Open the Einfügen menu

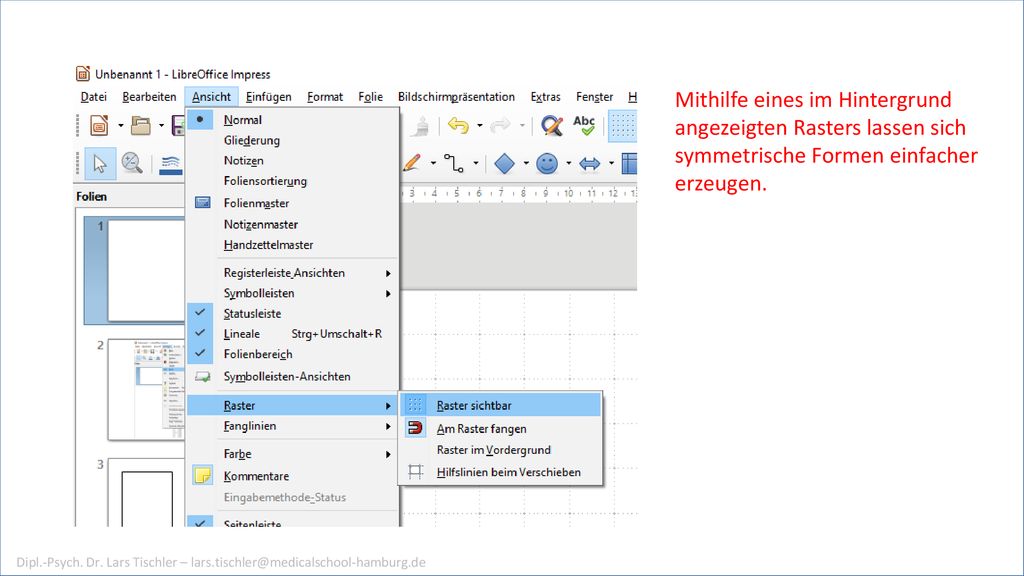pyautogui.click(x=268, y=97)
